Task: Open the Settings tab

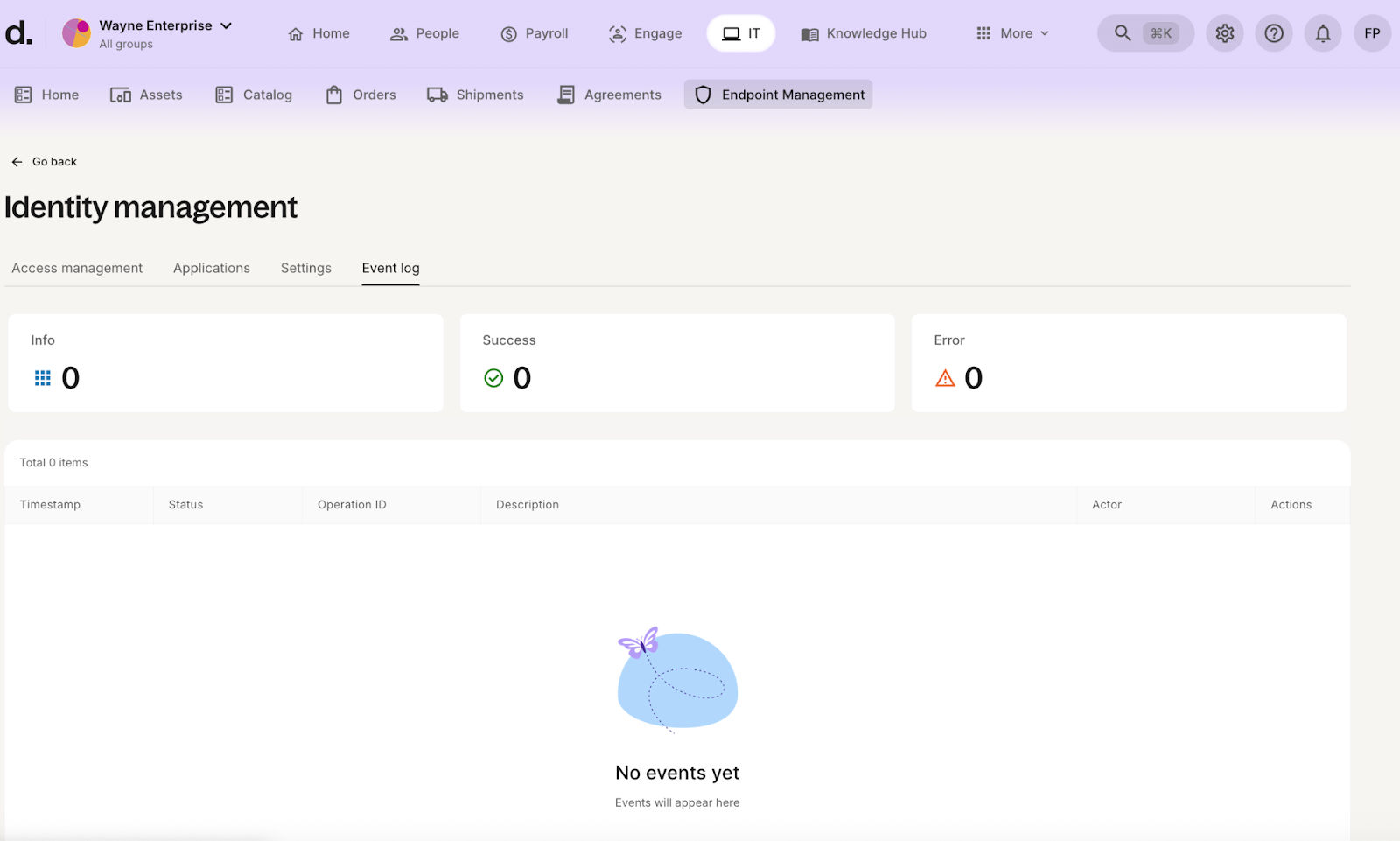Action: click(x=305, y=268)
